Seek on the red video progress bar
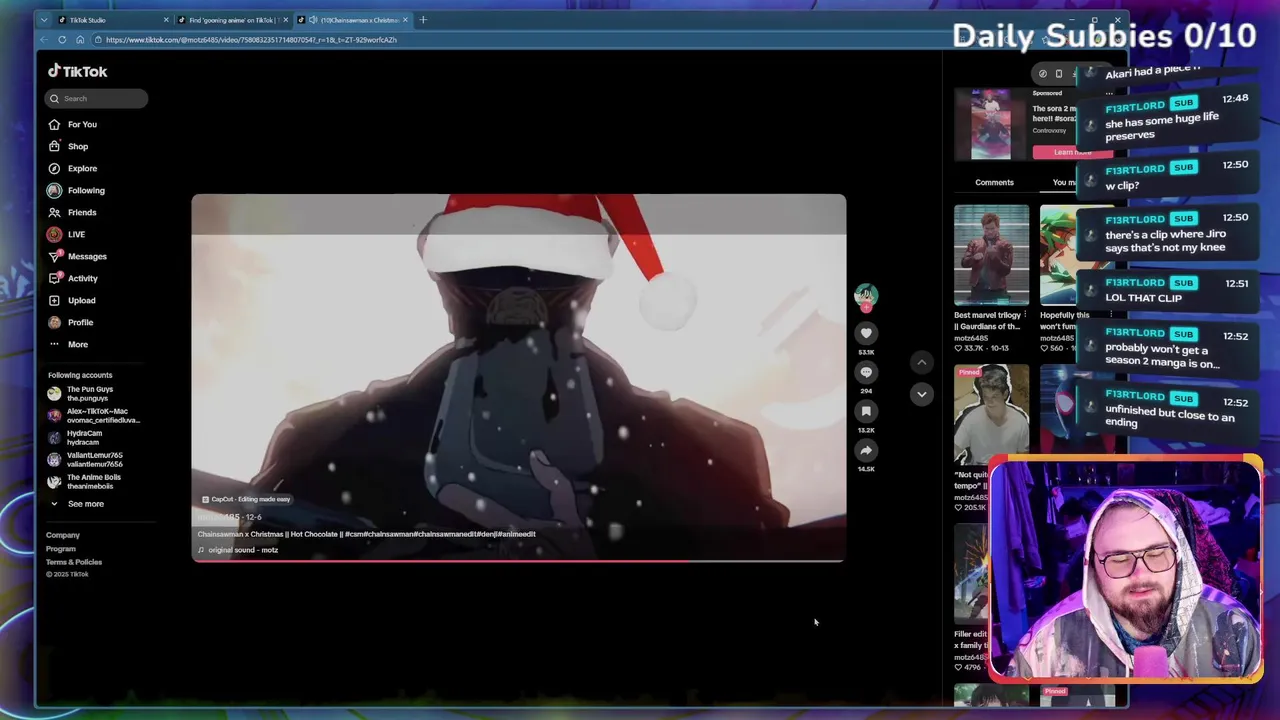Viewport: 1280px width, 720px height. pos(518,561)
